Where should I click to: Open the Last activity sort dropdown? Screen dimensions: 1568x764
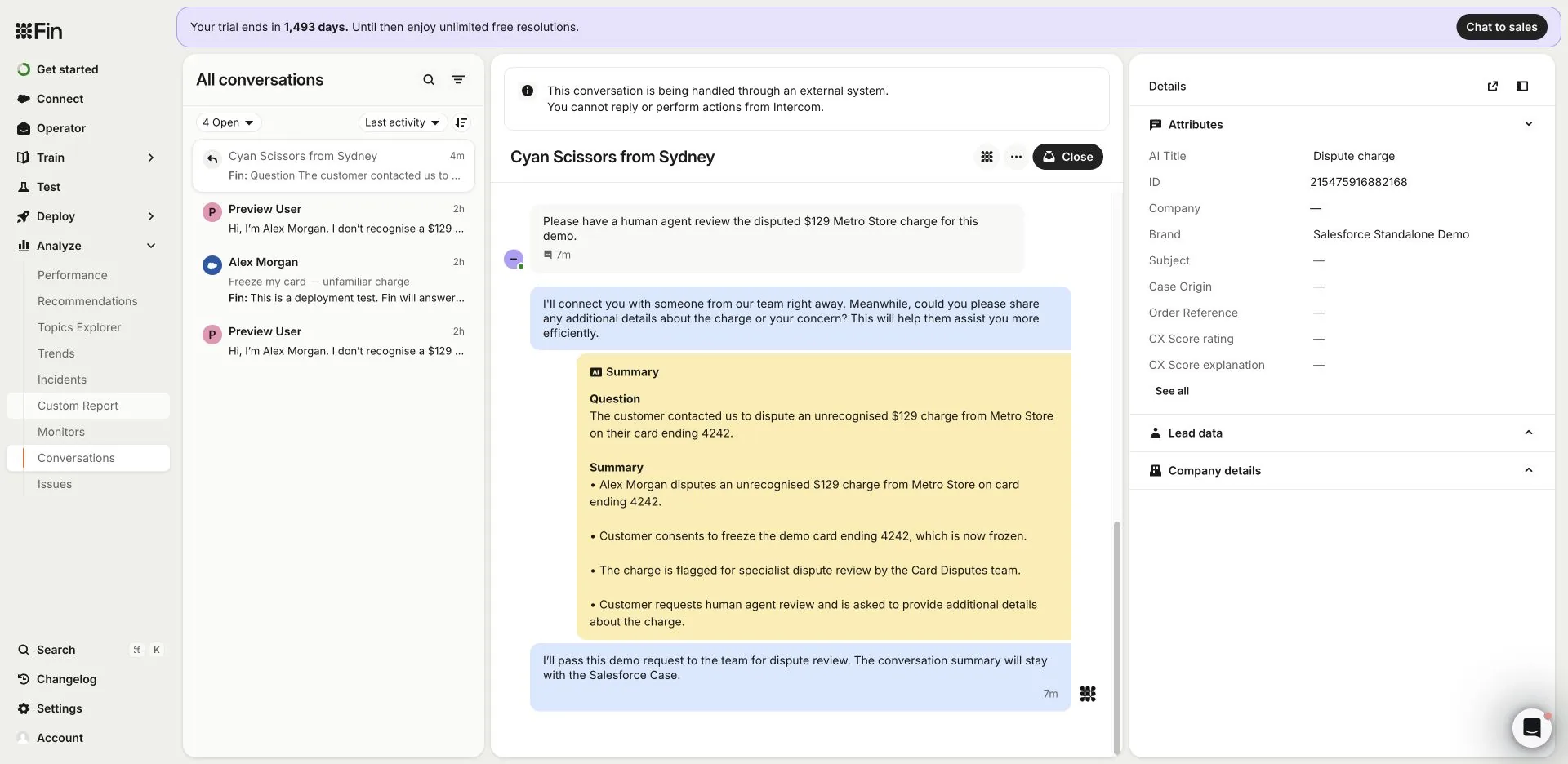pos(403,122)
